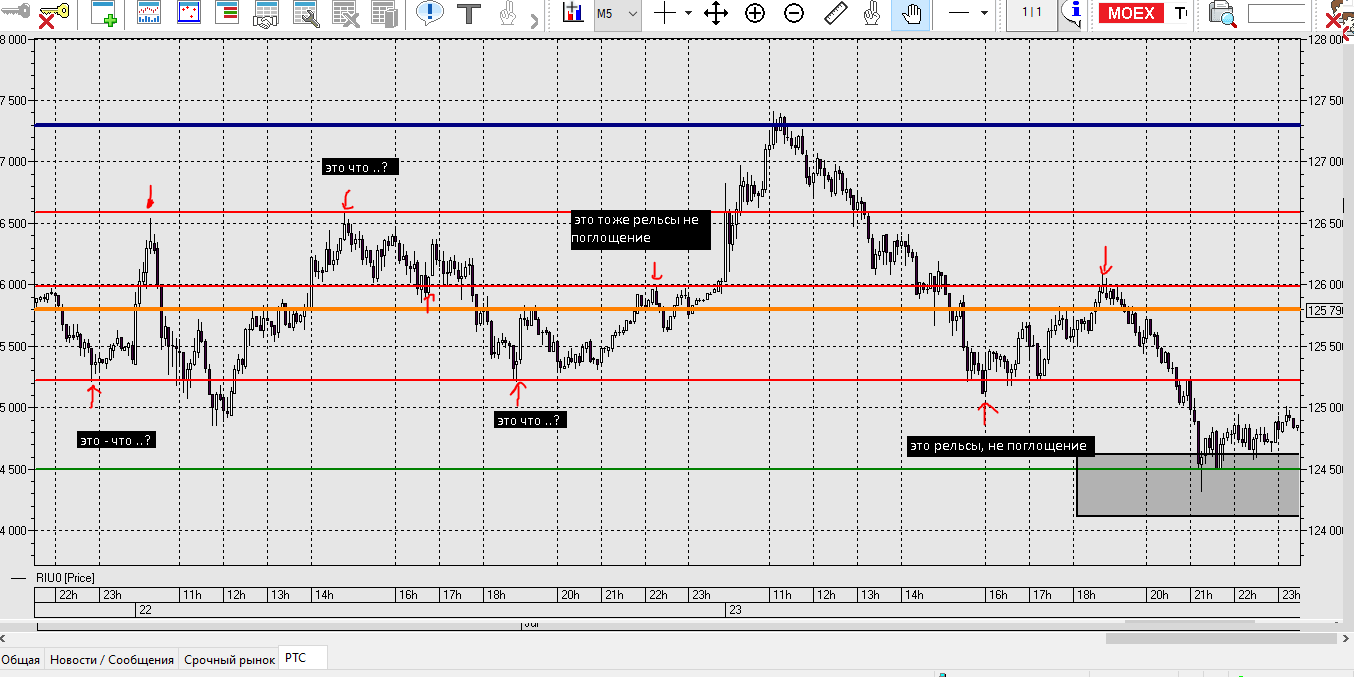Click the two-finger hand icon near ruler
The width and height of the screenshot is (1354, 677).
(x=872, y=14)
